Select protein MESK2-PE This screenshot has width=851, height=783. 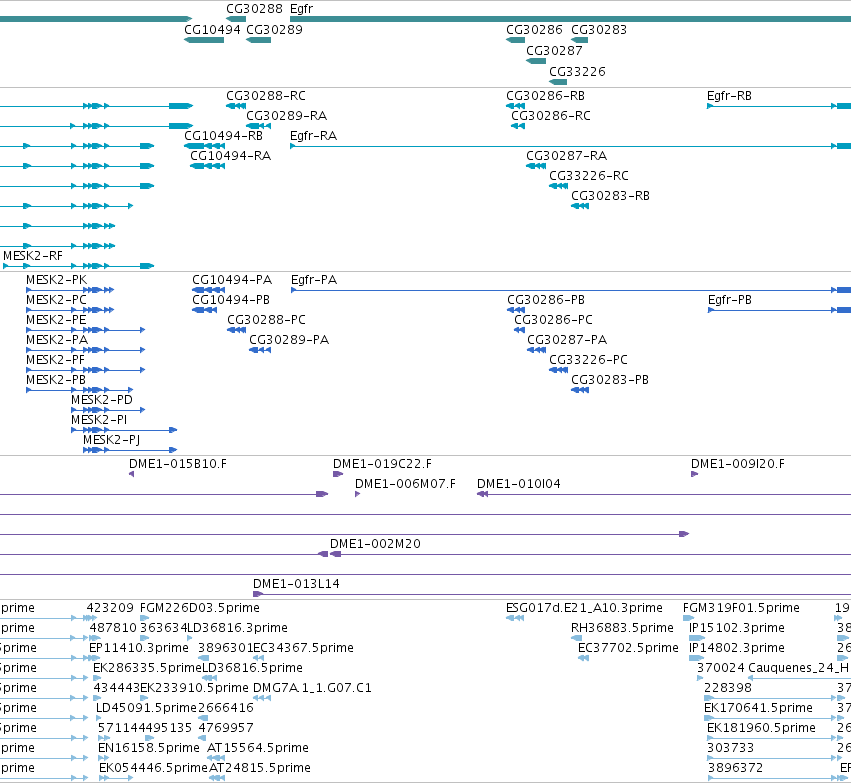point(56,320)
